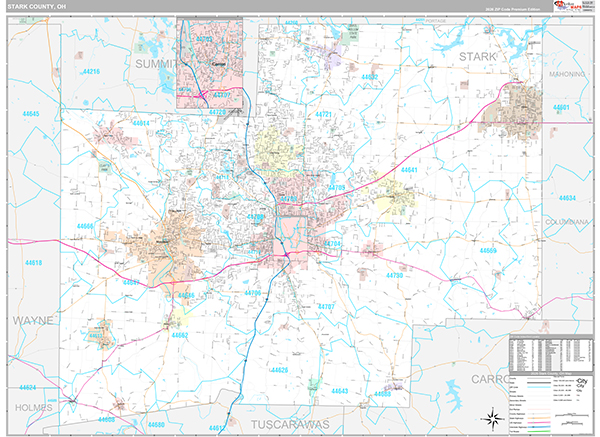This screenshot has height=437, width=600.
Task: Click ZIP code label 44641
Action: tap(409, 170)
